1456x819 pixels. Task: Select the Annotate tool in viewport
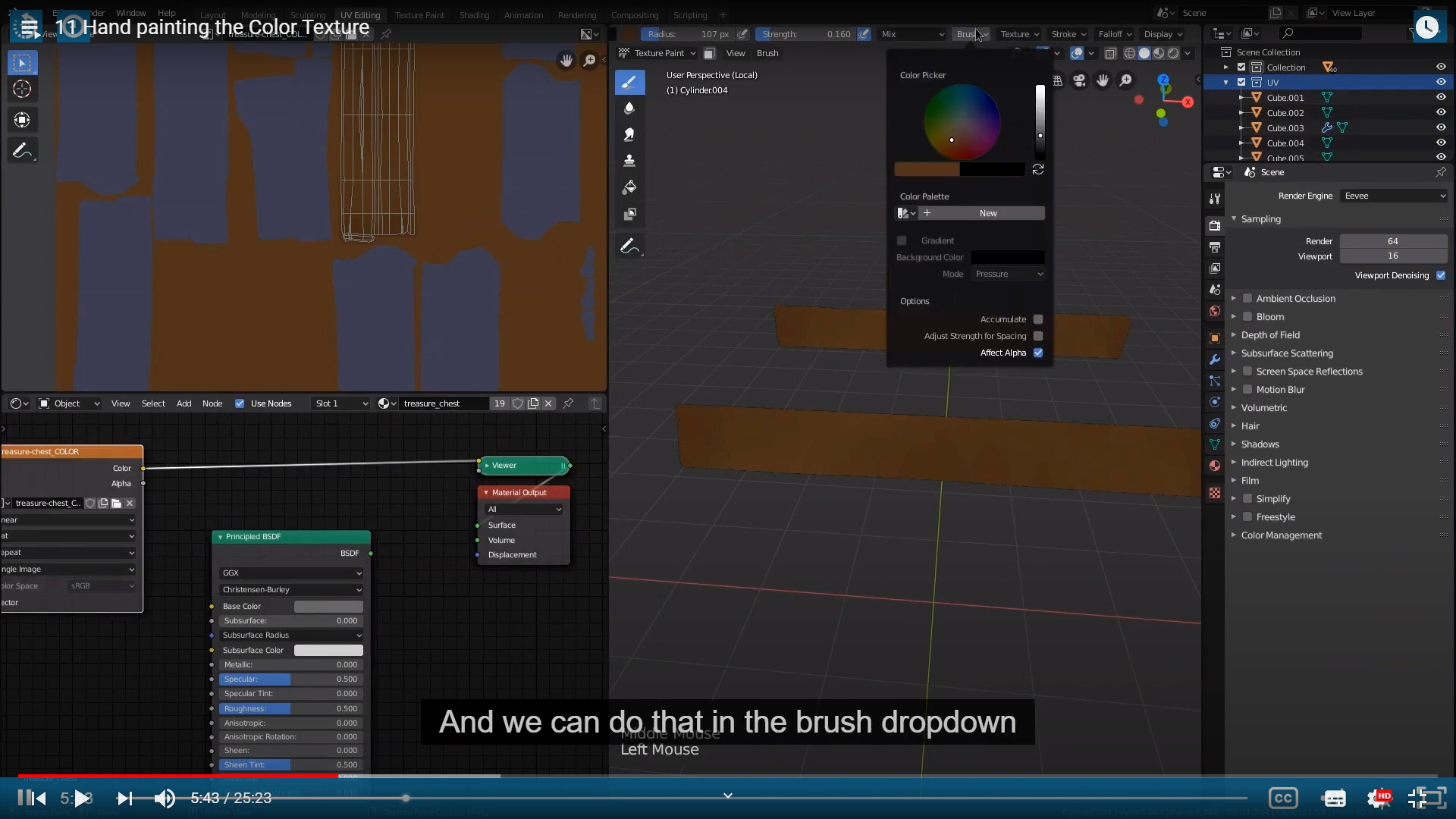click(629, 246)
